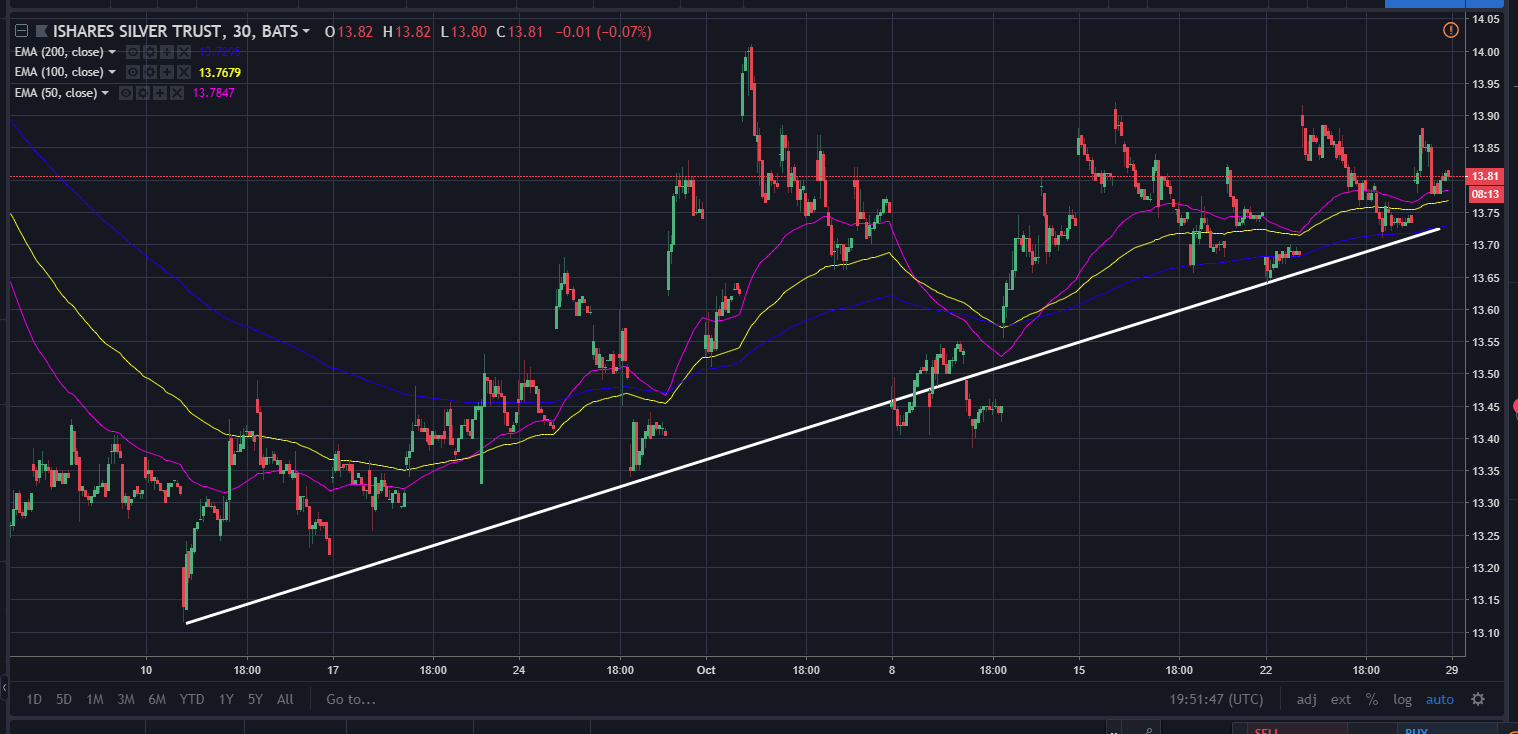Select the 6M time range

(157, 699)
